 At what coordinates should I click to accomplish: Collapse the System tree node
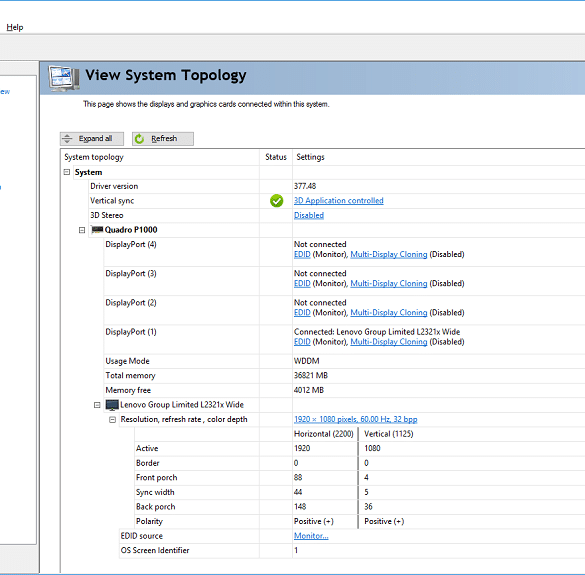pos(67,172)
